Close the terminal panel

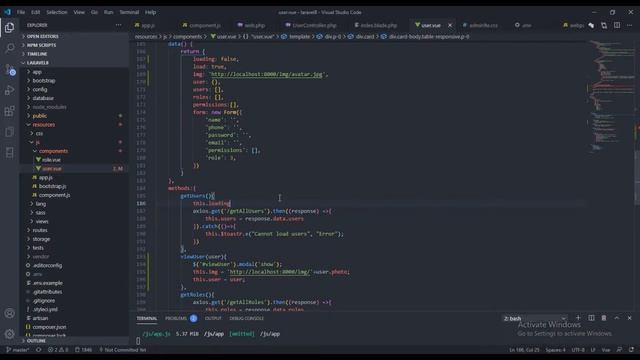(629, 318)
